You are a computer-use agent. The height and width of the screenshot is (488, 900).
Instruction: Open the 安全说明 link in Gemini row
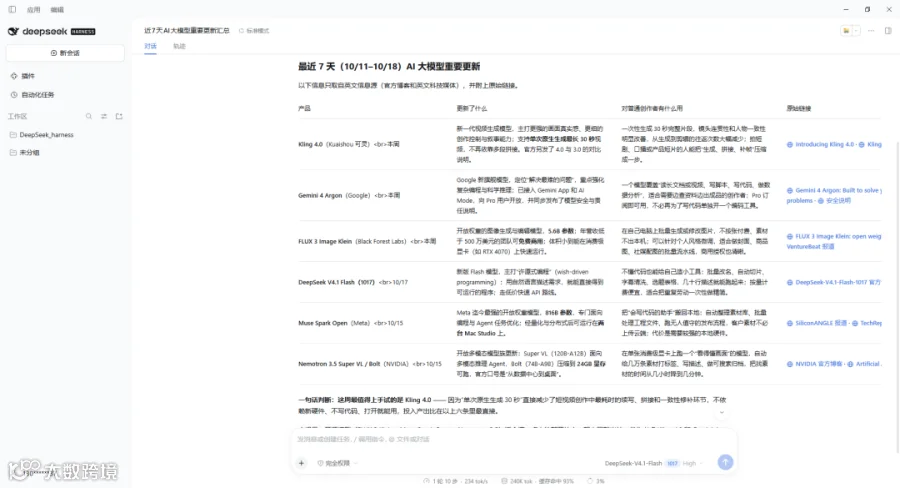839,200
